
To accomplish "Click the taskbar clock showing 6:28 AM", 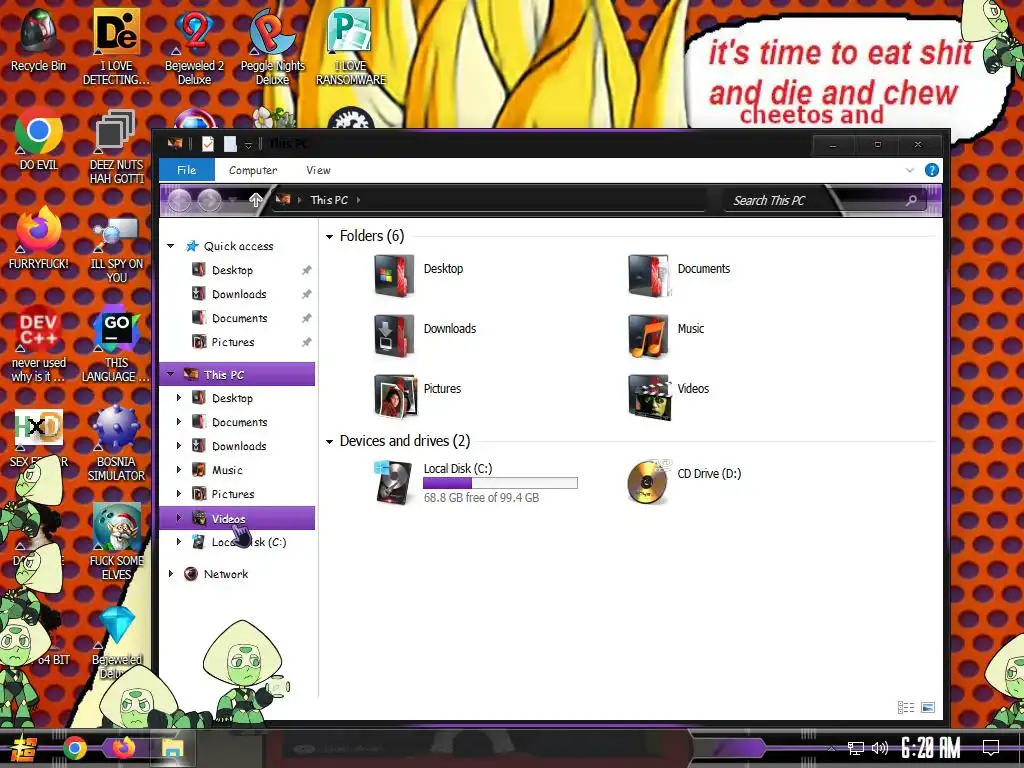I will (x=931, y=748).
